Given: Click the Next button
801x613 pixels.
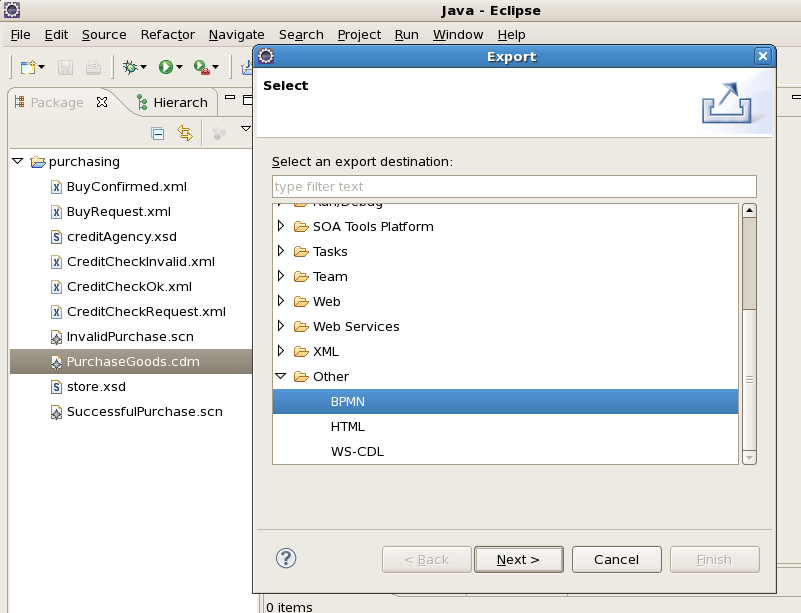Looking at the screenshot, I should tap(519, 559).
